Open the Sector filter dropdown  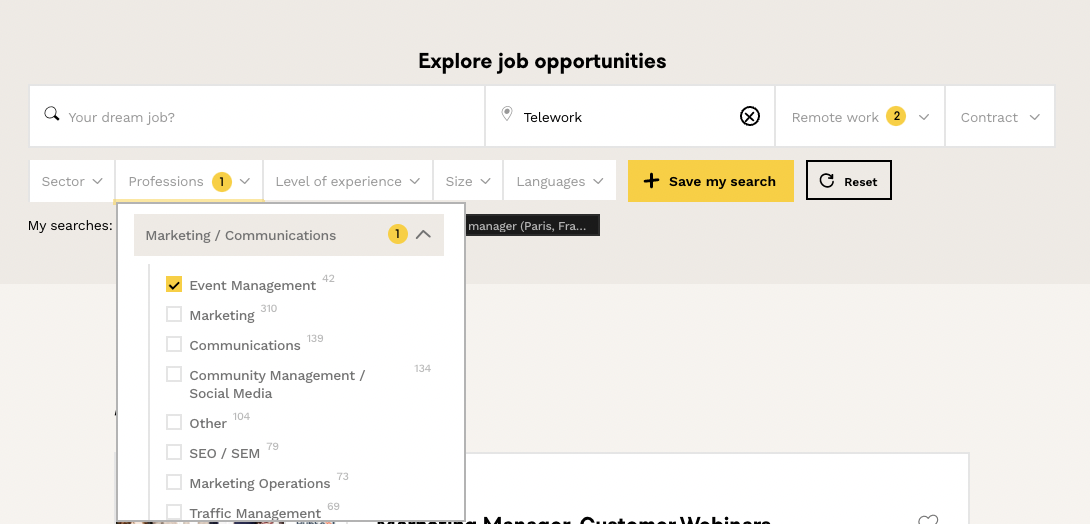click(x=72, y=181)
